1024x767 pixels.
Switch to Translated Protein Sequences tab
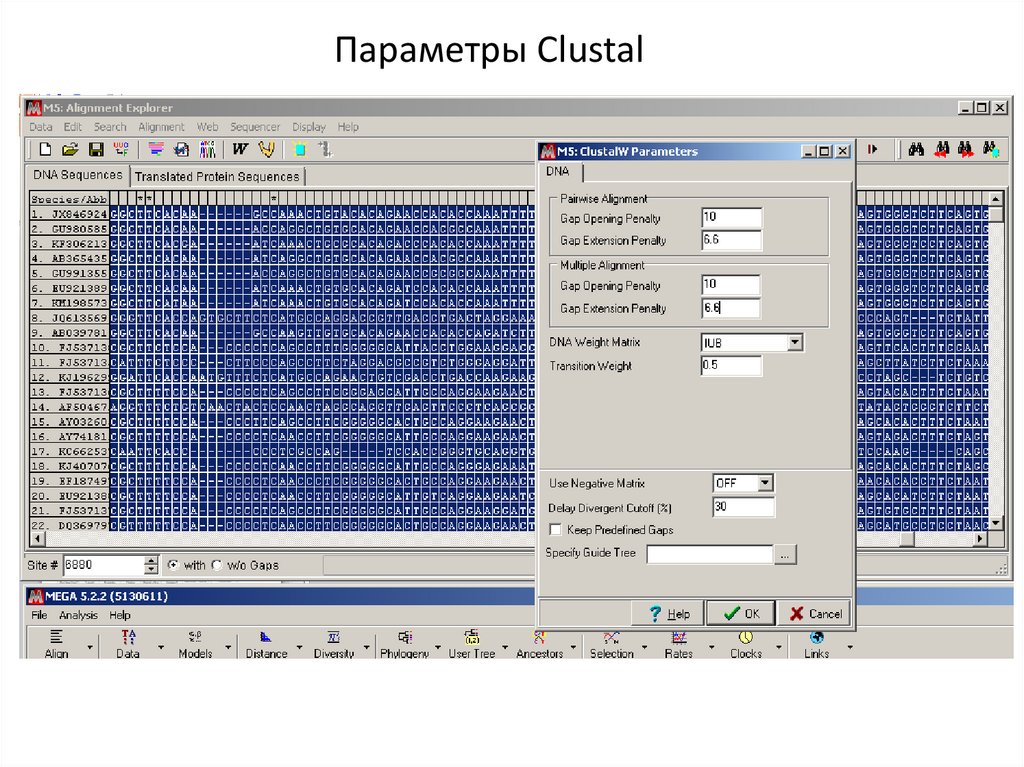[217, 176]
